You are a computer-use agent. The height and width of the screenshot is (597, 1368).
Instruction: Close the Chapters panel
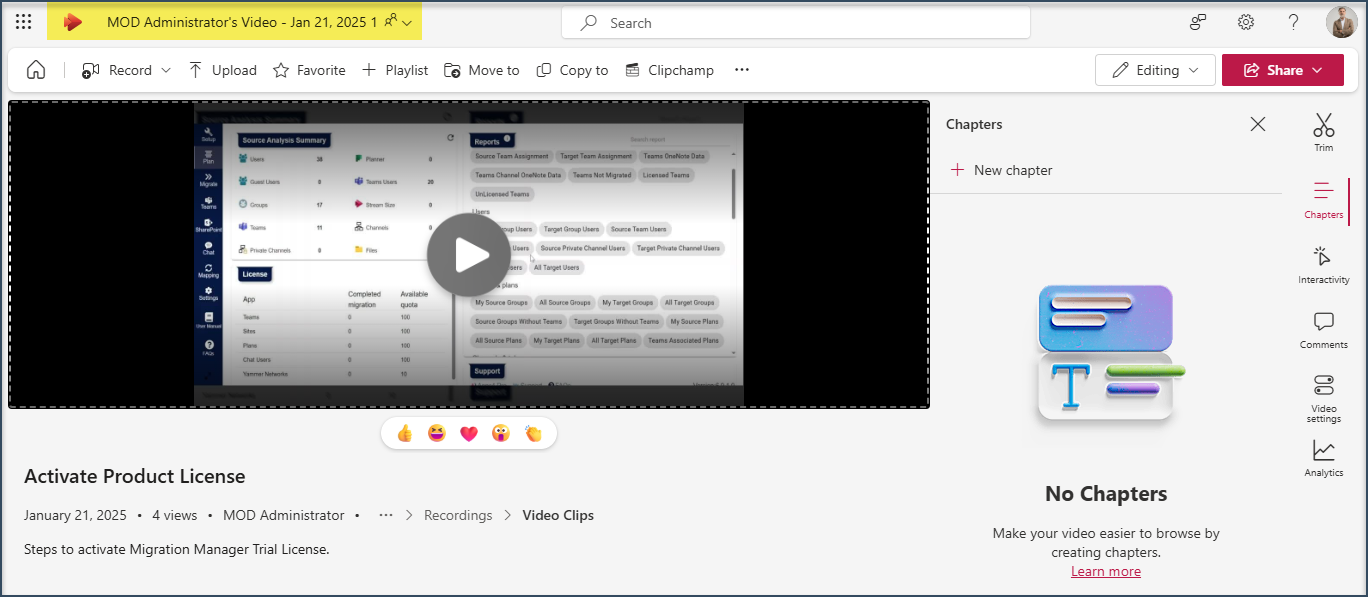click(x=1258, y=124)
